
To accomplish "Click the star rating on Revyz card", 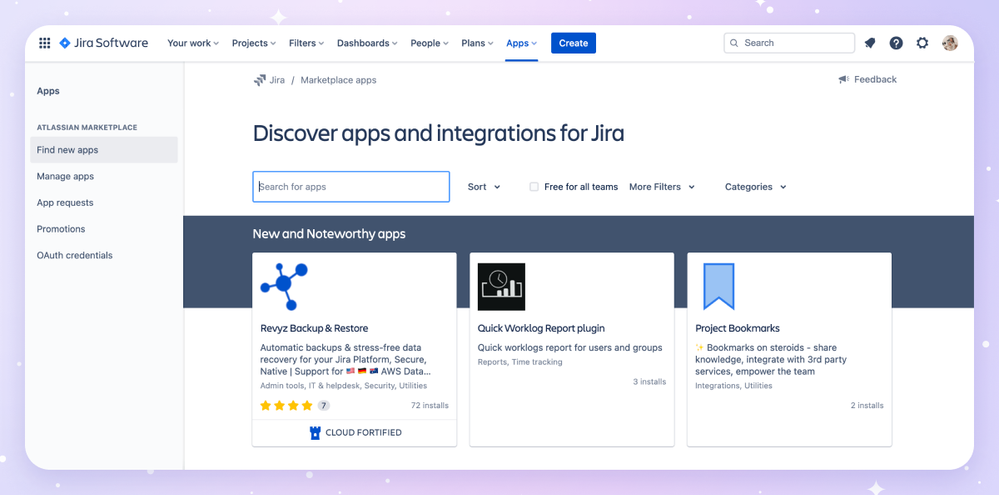I will coord(287,405).
